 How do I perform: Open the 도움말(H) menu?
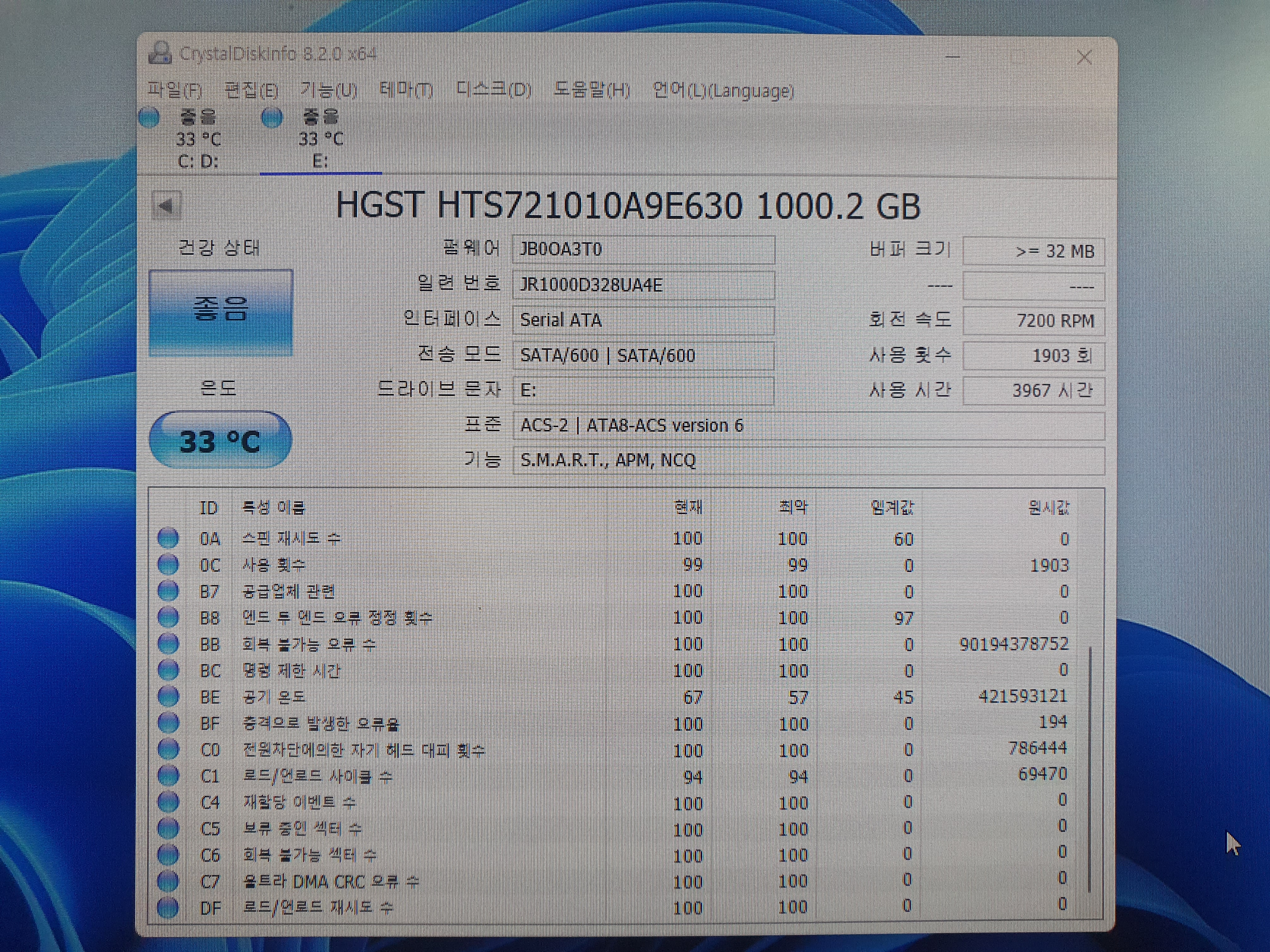pos(591,90)
